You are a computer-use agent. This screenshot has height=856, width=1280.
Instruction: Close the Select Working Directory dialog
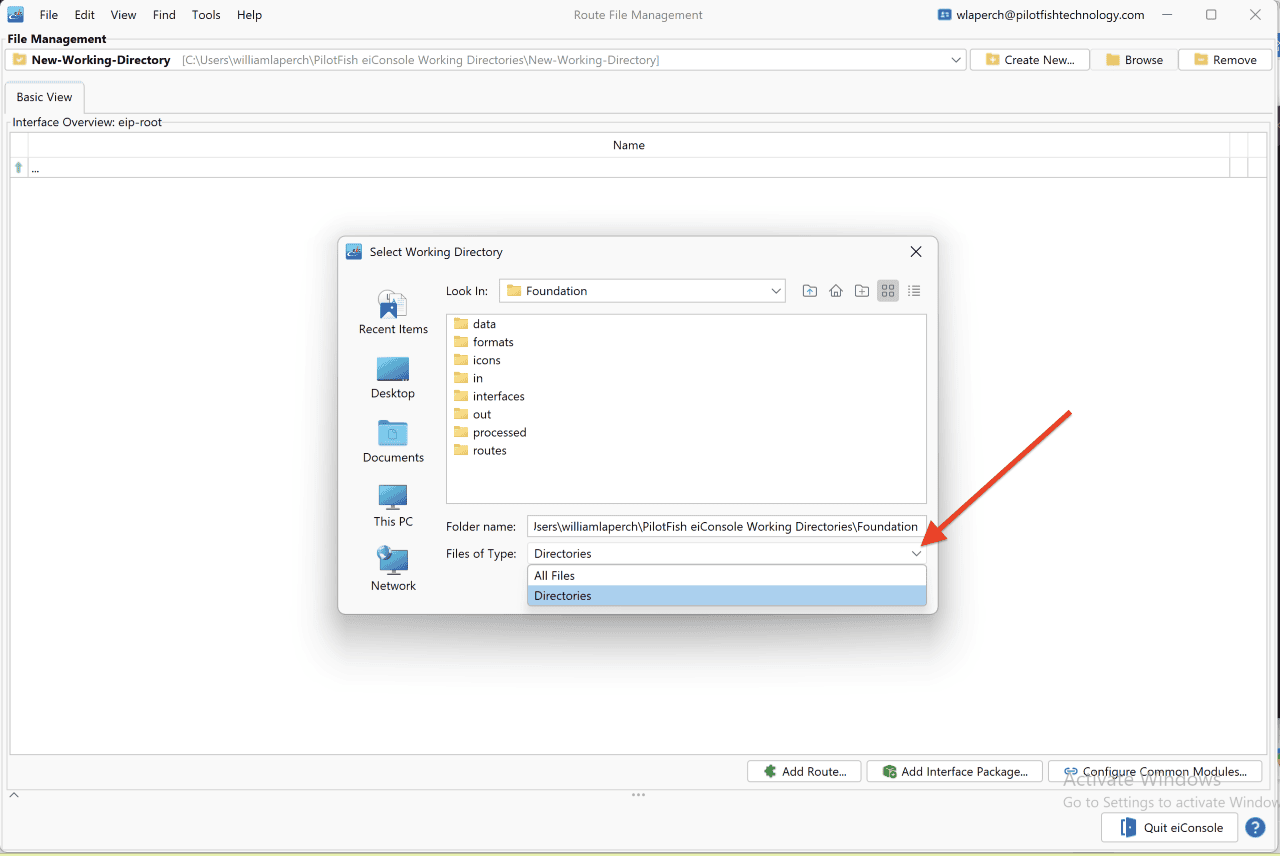click(916, 252)
